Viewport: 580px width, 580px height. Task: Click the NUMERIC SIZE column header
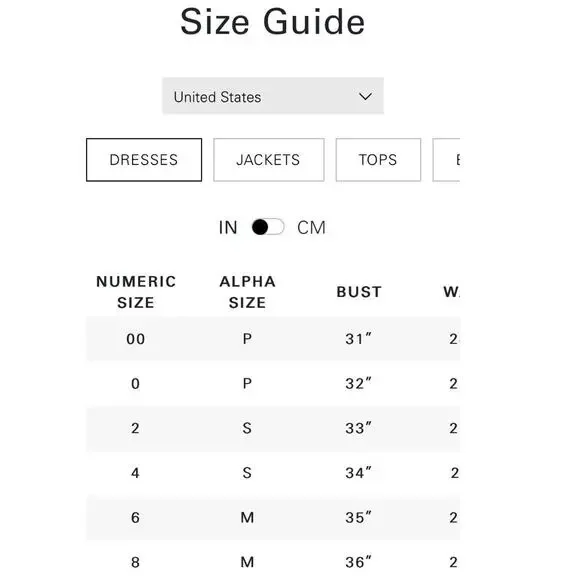pyautogui.click(x=136, y=292)
